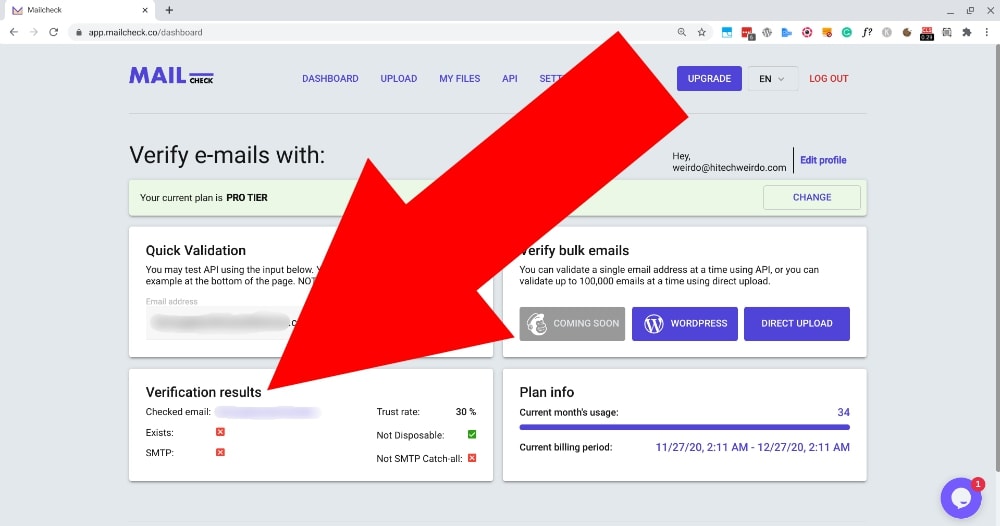Click the Verification results heading
This screenshot has height=526, width=1000.
click(203, 392)
